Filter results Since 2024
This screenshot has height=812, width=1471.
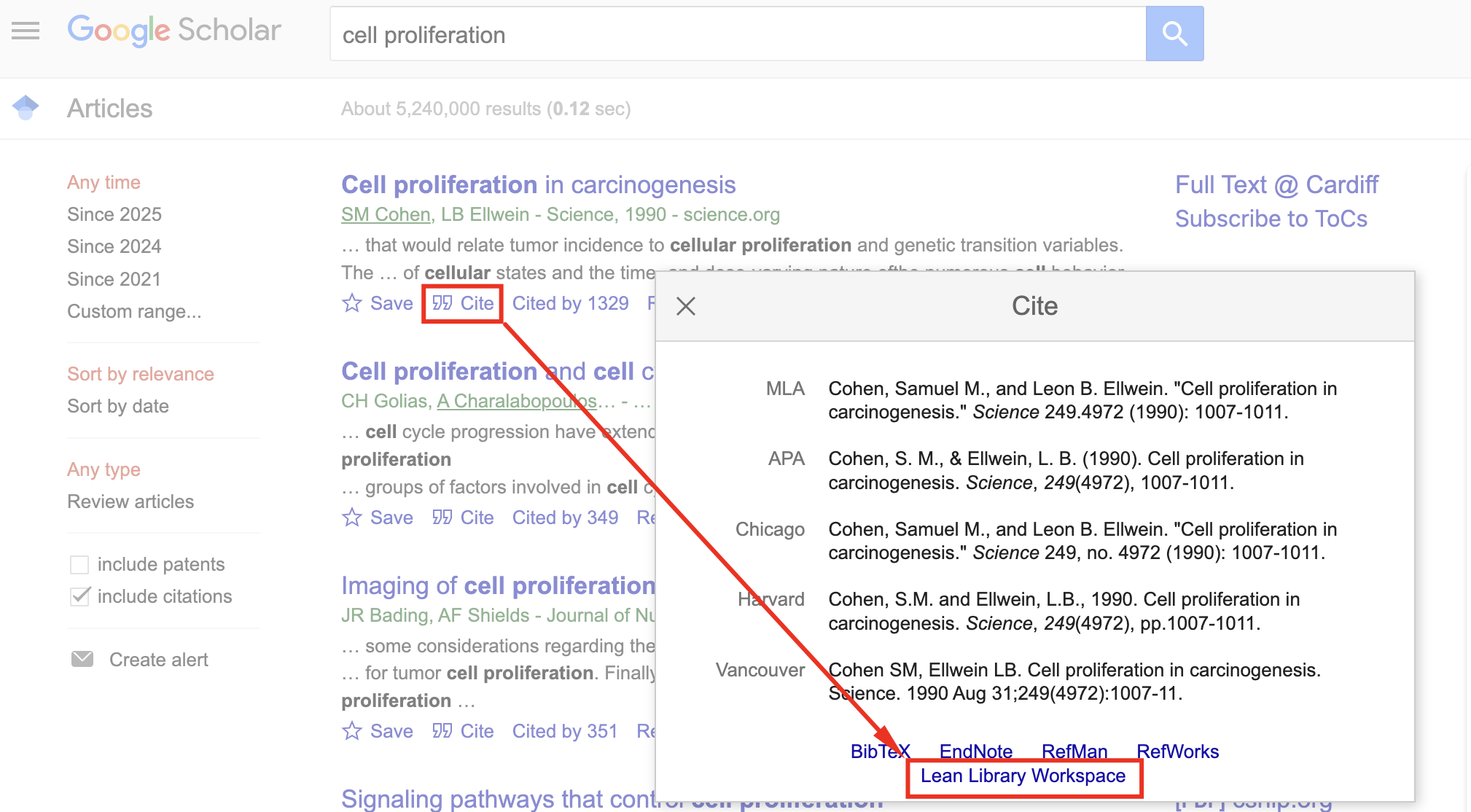click(x=114, y=246)
